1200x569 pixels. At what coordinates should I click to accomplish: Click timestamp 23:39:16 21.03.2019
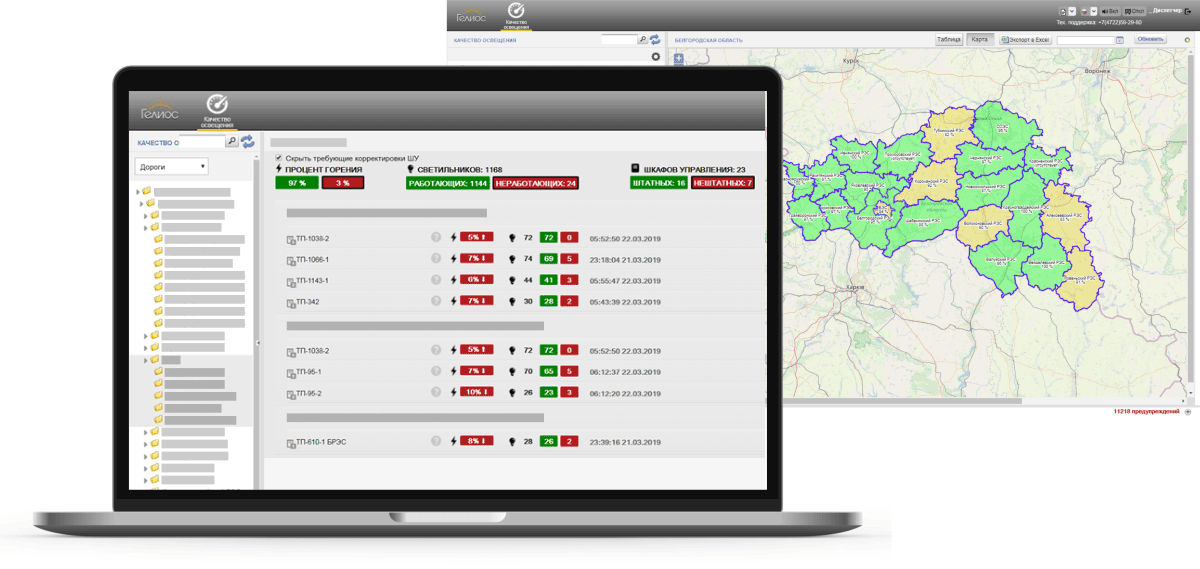625,441
